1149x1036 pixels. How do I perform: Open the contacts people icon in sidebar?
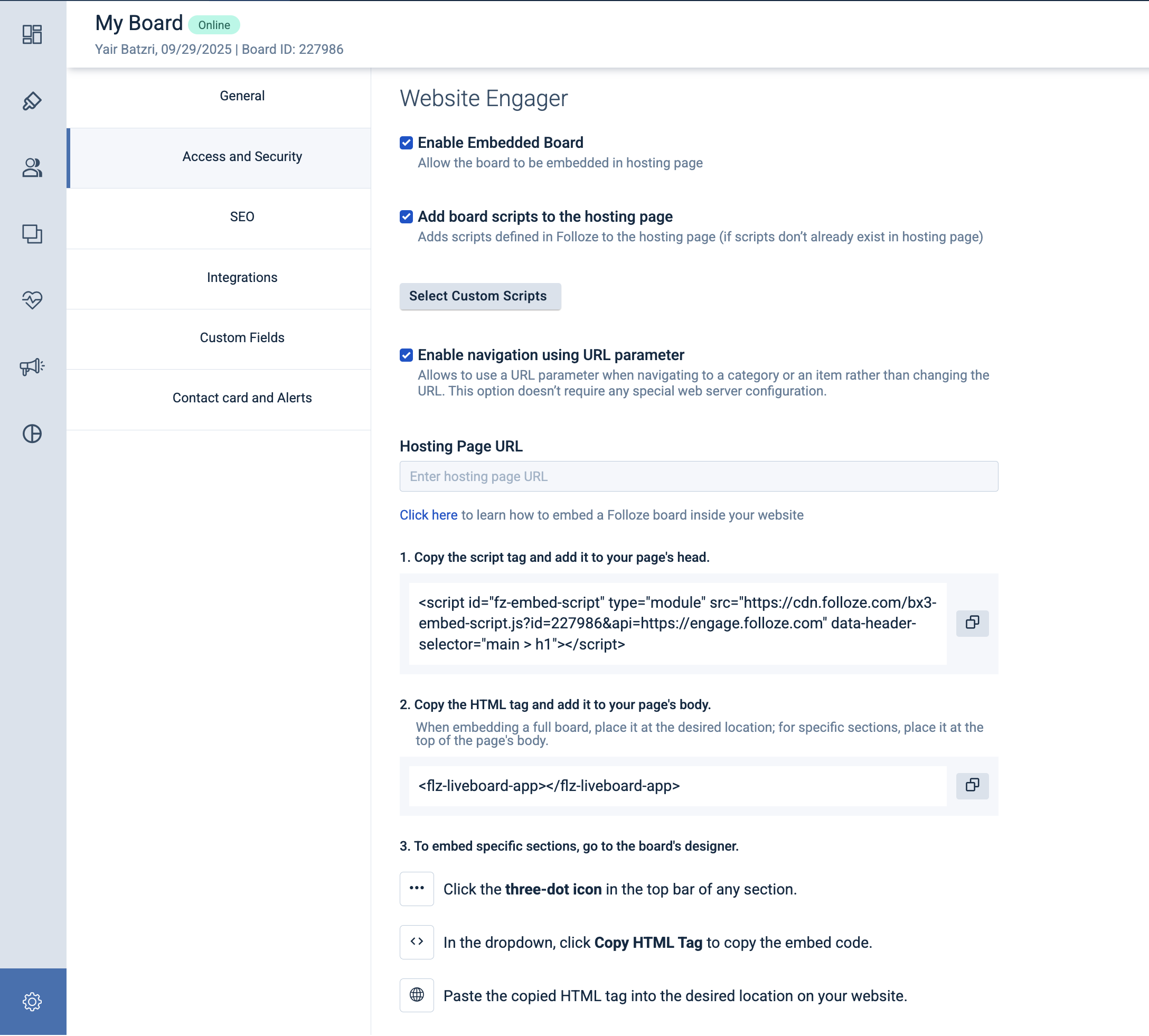coord(32,168)
